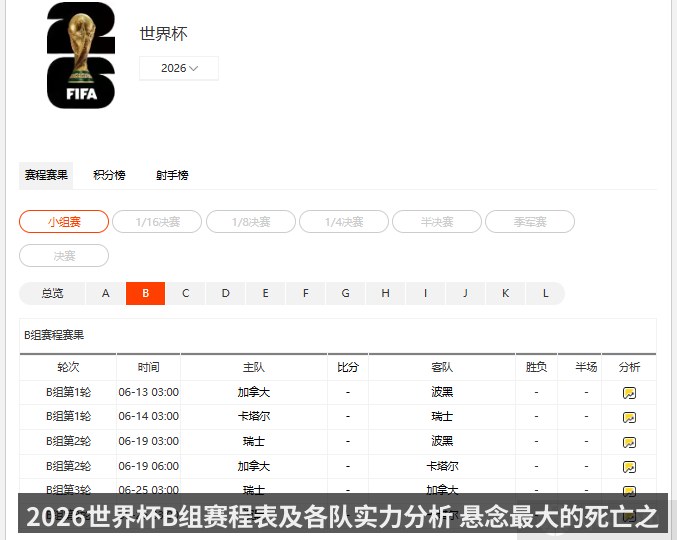Viewport: 677px width, 540px height.
Task: Click the 半场 column header
Action: [x=586, y=367]
